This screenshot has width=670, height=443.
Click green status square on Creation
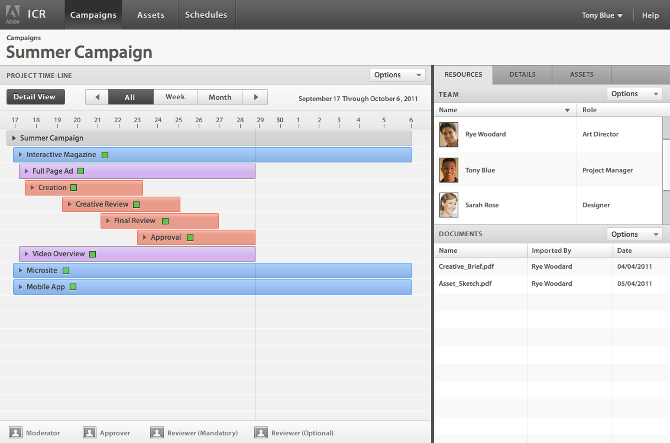point(73,188)
